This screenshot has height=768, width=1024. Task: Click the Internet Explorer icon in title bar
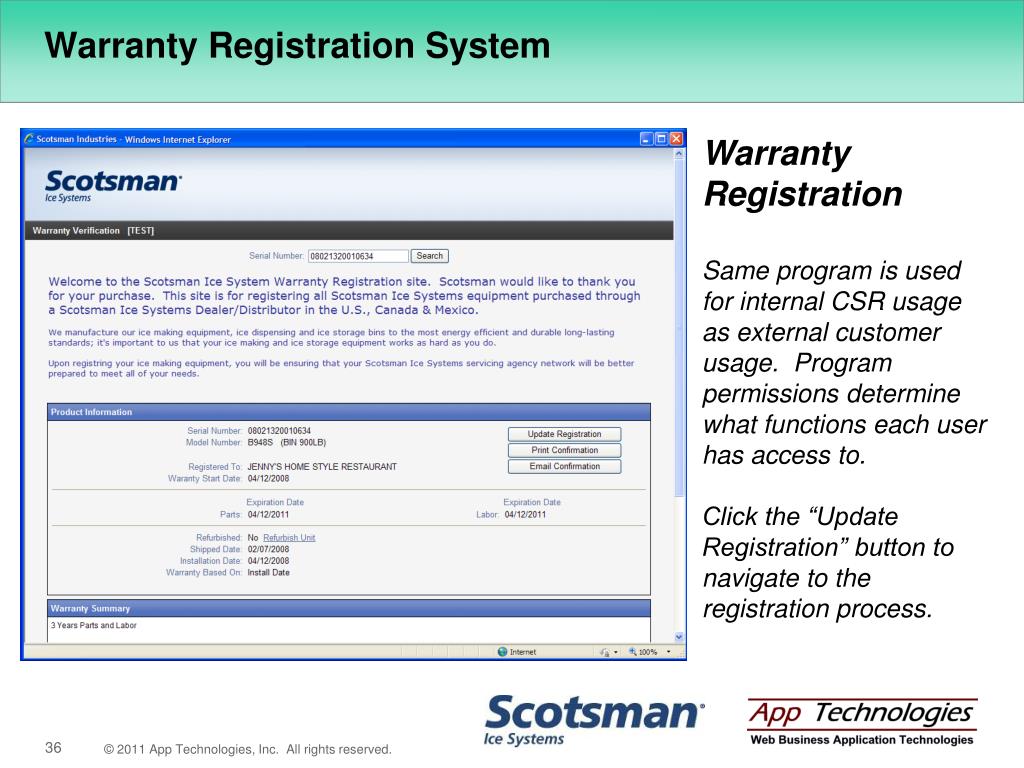(x=29, y=138)
